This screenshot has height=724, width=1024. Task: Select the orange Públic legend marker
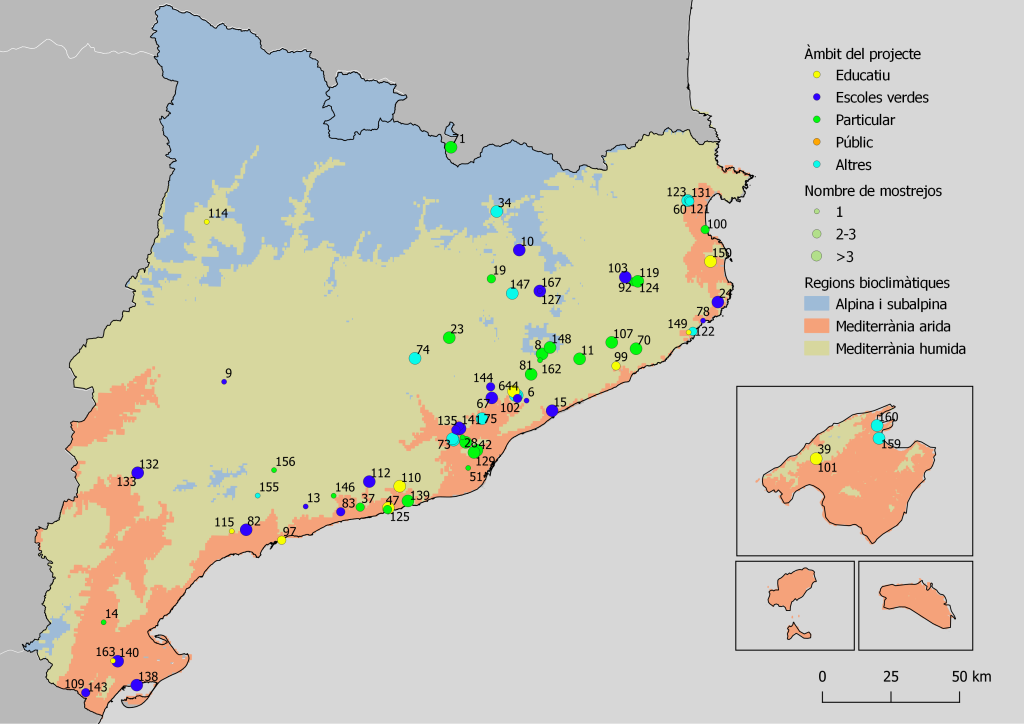(817, 143)
